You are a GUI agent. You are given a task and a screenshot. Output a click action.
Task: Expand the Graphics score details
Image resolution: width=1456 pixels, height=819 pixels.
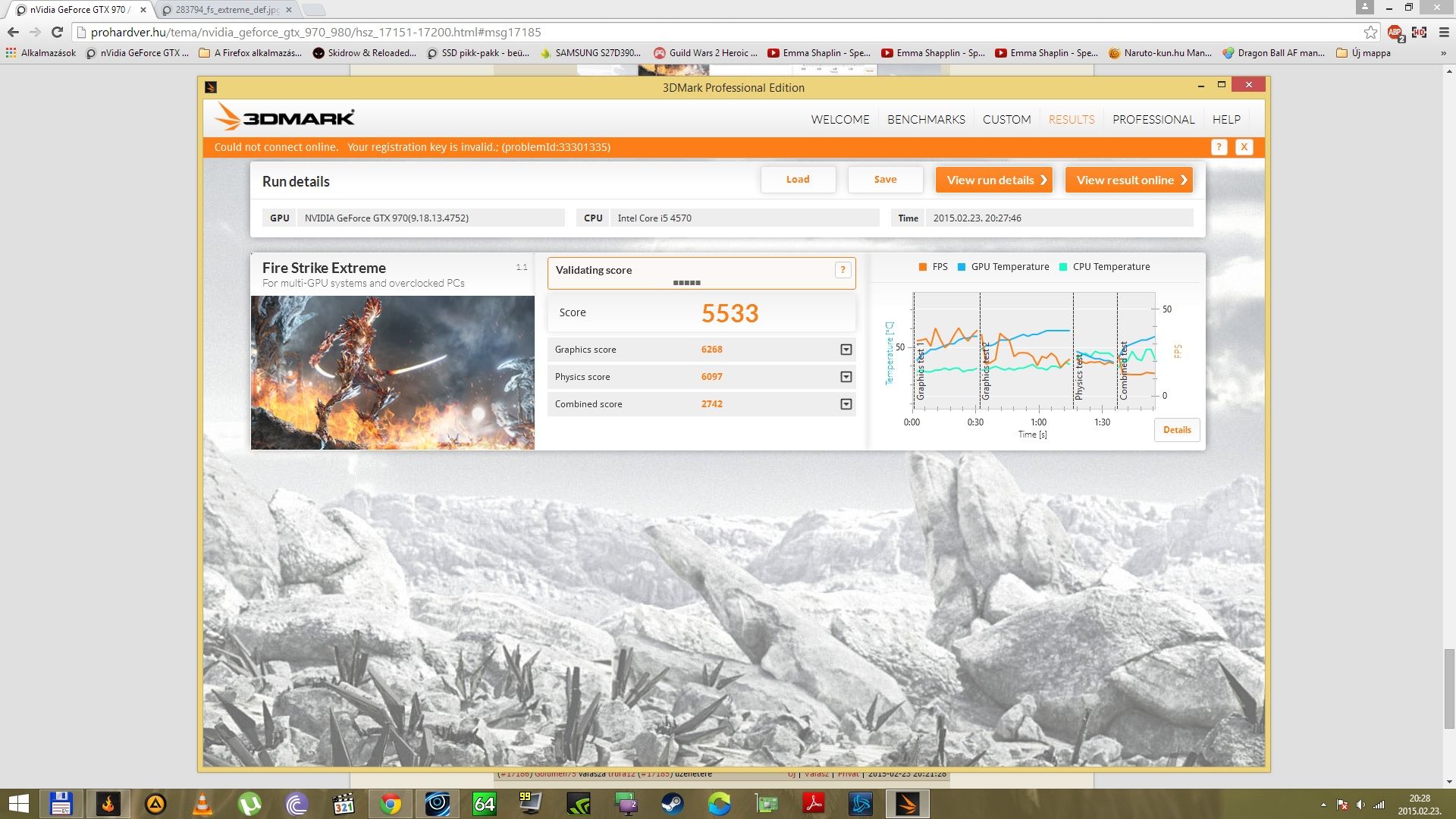(x=846, y=350)
